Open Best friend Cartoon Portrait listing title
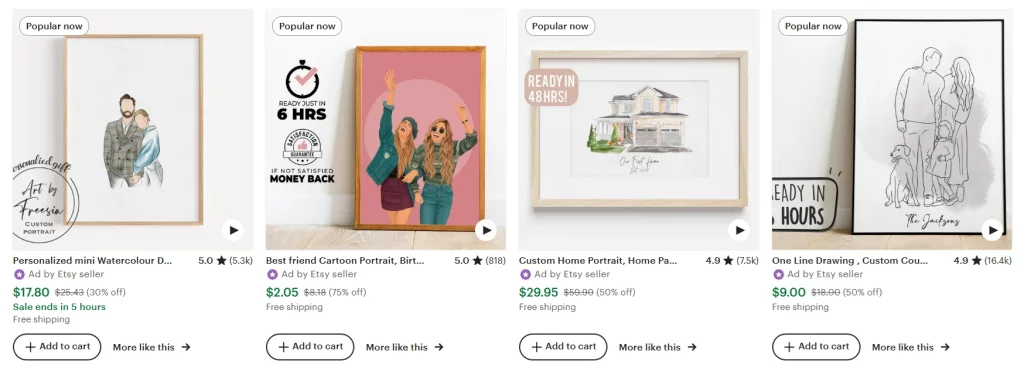The image size is (1024, 371). click(x=345, y=261)
